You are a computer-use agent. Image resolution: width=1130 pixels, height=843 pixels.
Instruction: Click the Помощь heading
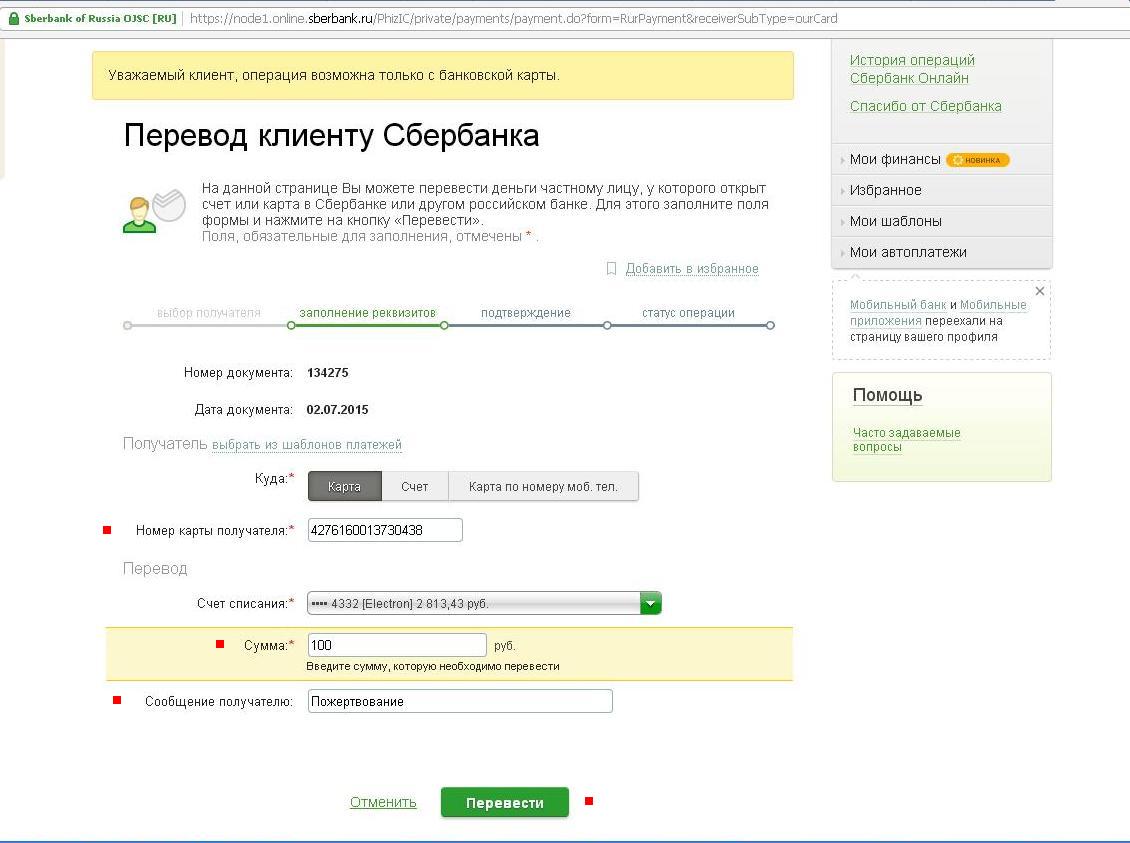[x=887, y=395]
